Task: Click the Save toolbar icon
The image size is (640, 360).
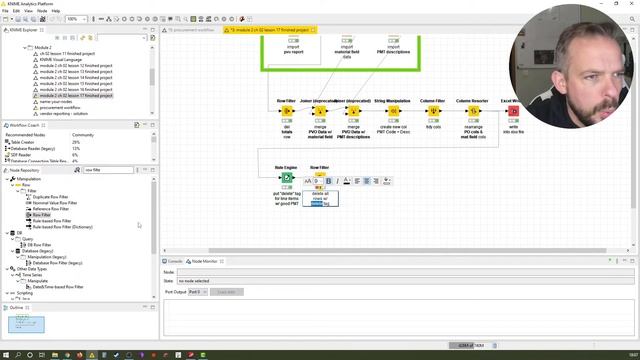Action: [x=18, y=19]
